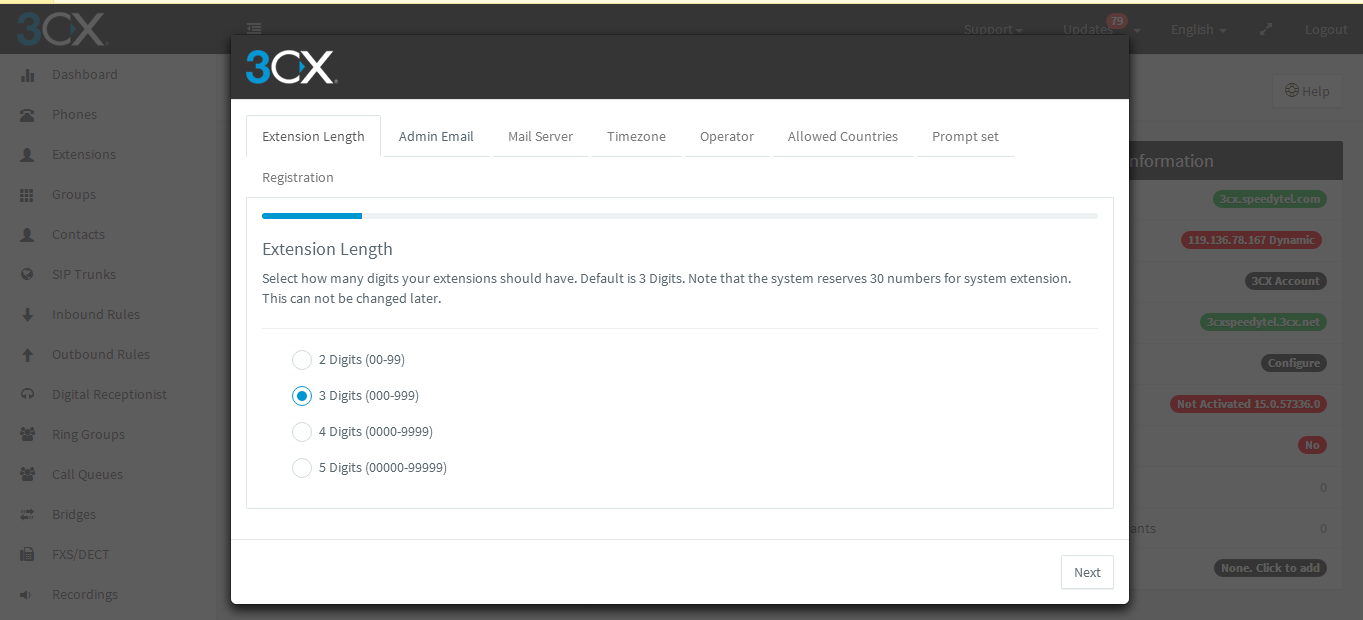Image resolution: width=1363 pixels, height=620 pixels.
Task: Switch to the Extension Length tab
Action: 313,137
